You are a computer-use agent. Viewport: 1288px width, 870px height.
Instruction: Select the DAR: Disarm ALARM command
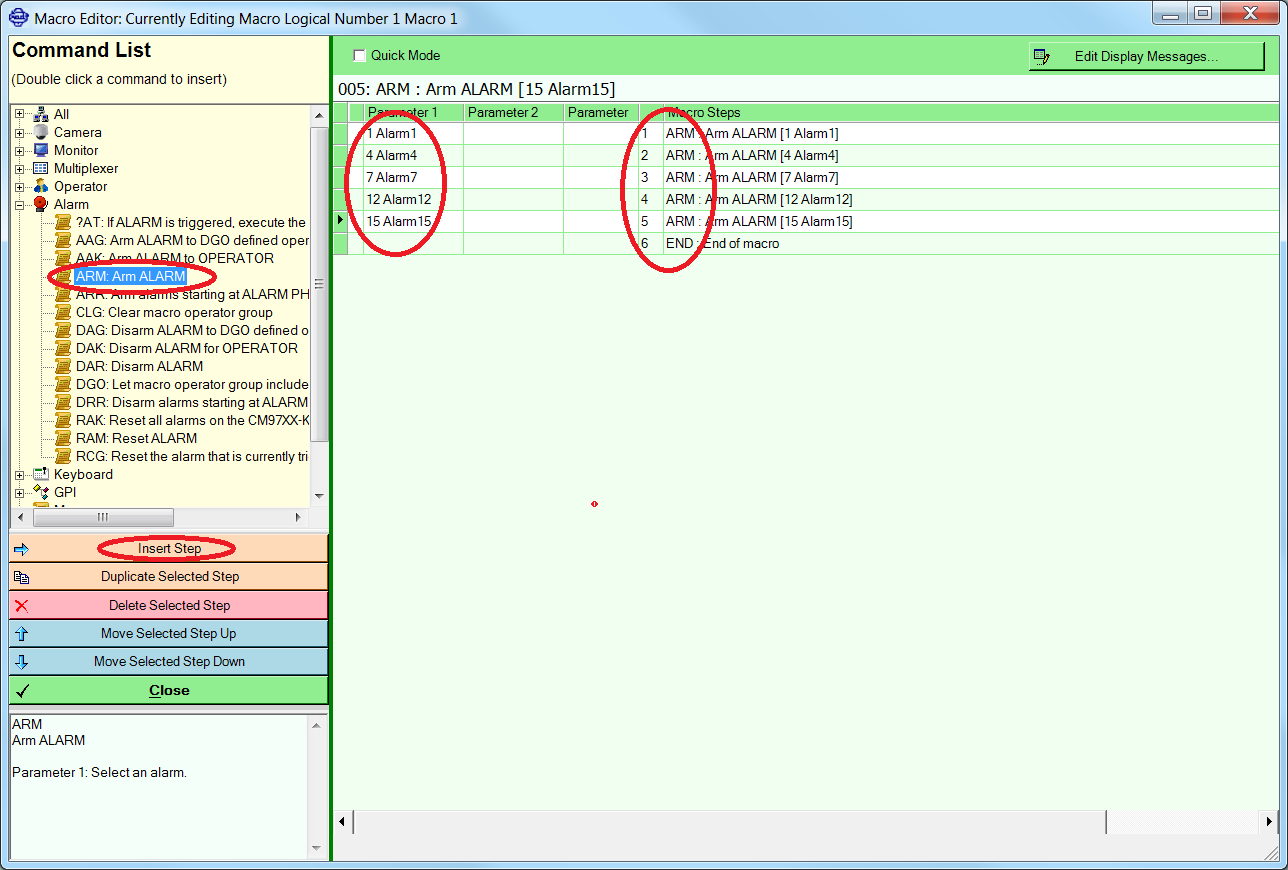[x=139, y=366]
